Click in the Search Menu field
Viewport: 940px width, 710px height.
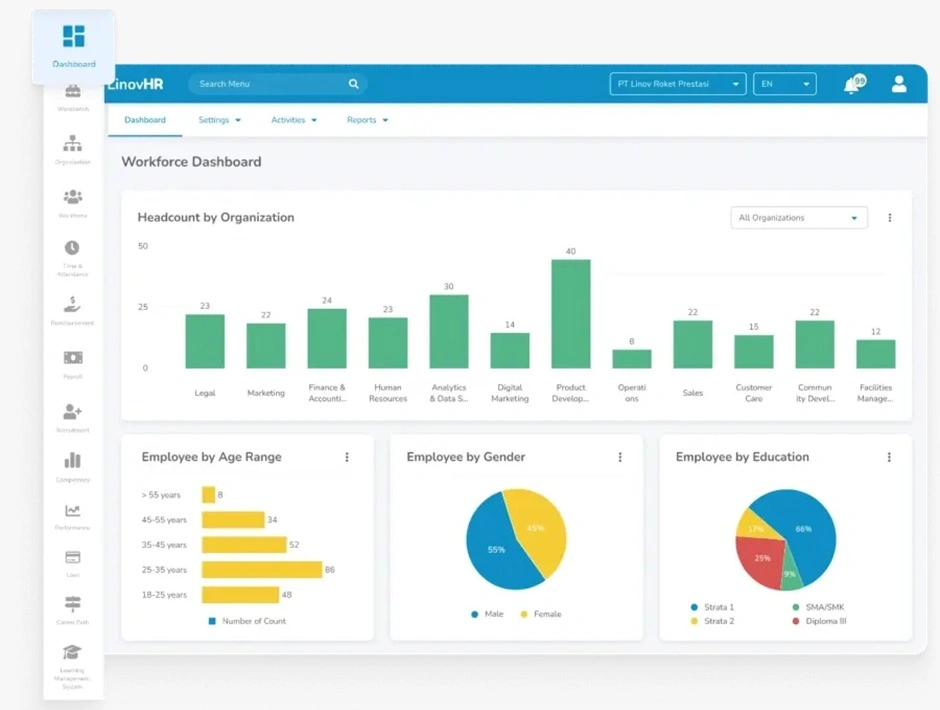click(268, 84)
